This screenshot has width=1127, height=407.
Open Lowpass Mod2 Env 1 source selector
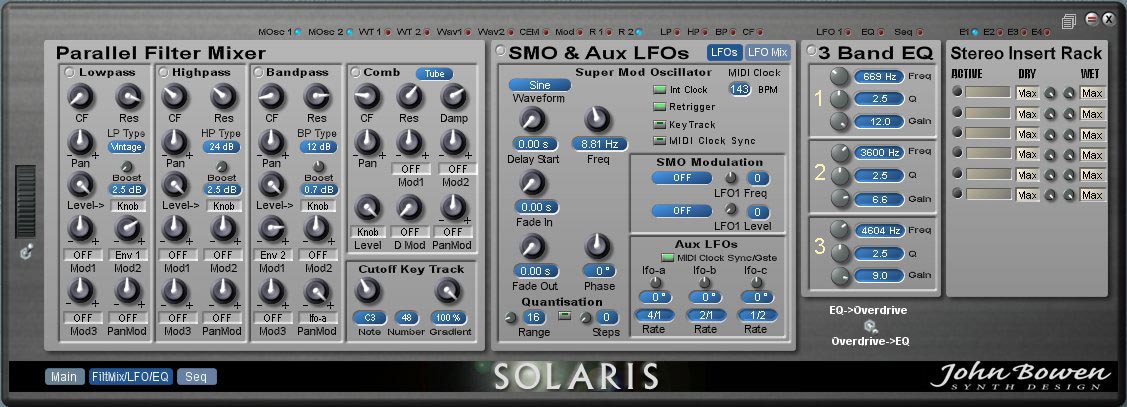[x=127, y=255]
